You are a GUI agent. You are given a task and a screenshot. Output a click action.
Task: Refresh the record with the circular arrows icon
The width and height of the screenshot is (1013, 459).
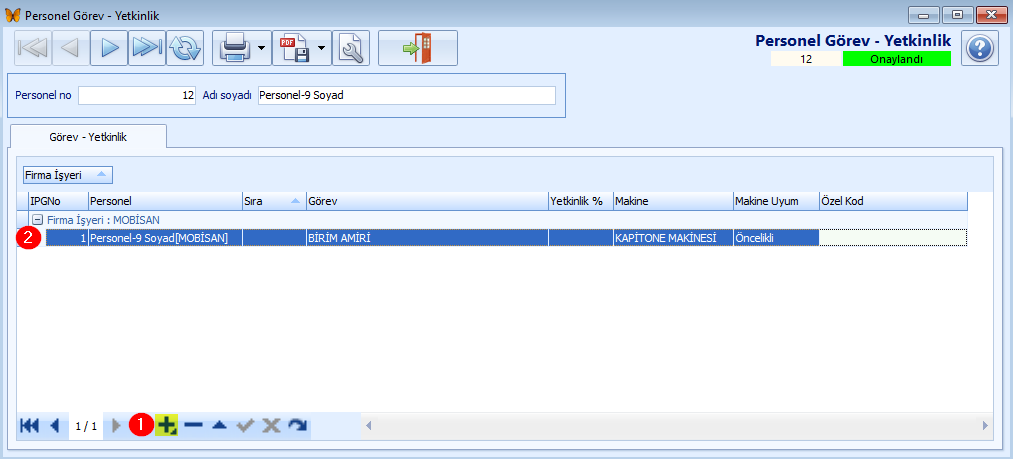(184, 48)
